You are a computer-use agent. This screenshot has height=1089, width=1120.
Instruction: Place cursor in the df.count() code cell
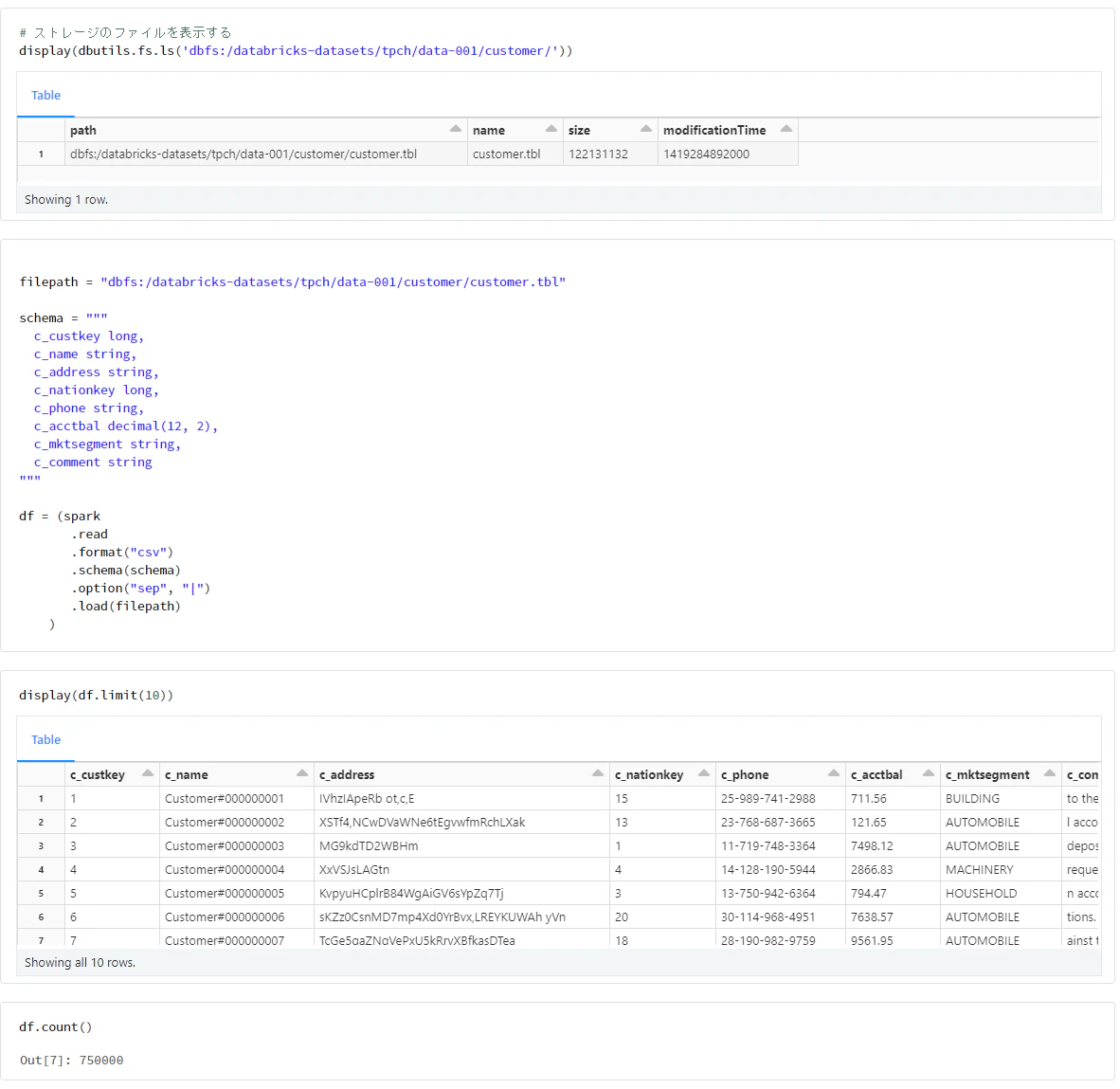[x=56, y=1026]
